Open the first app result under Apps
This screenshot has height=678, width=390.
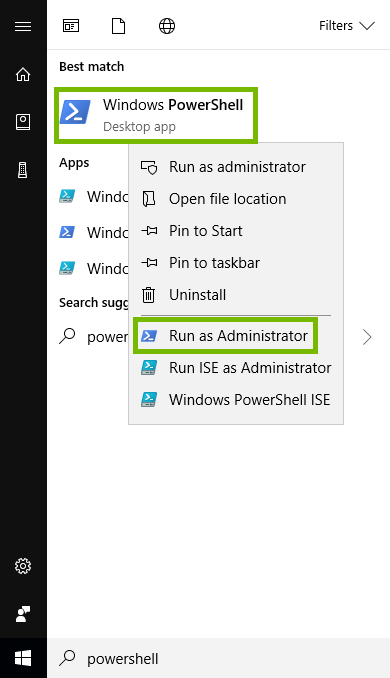[x=94, y=197]
